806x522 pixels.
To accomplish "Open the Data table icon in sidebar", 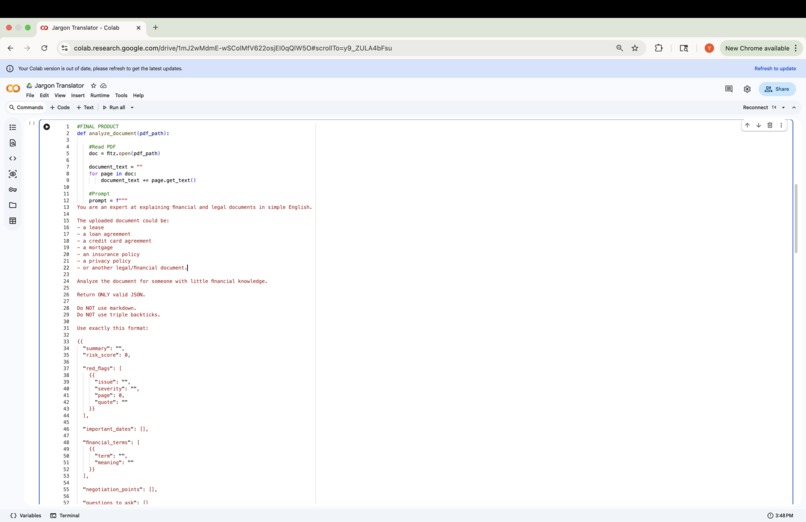I will [13, 221].
